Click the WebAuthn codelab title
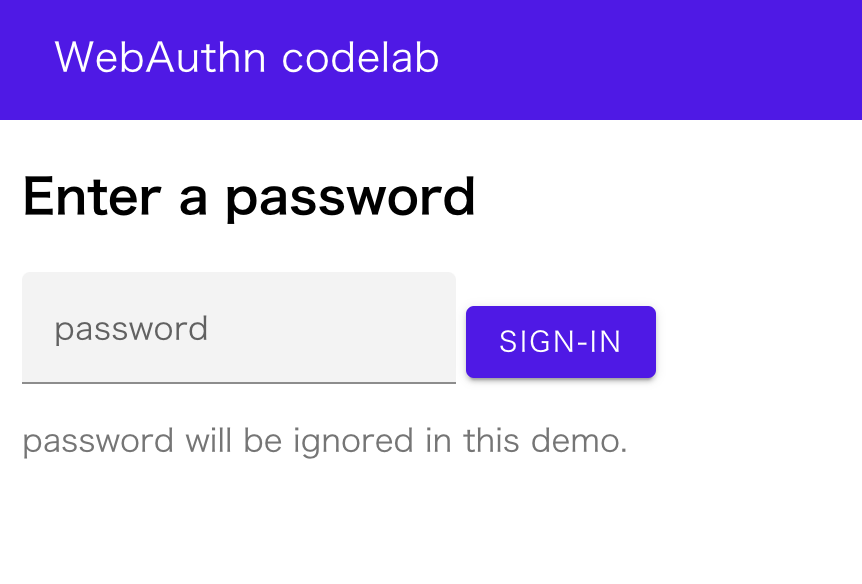 [x=248, y=58]
